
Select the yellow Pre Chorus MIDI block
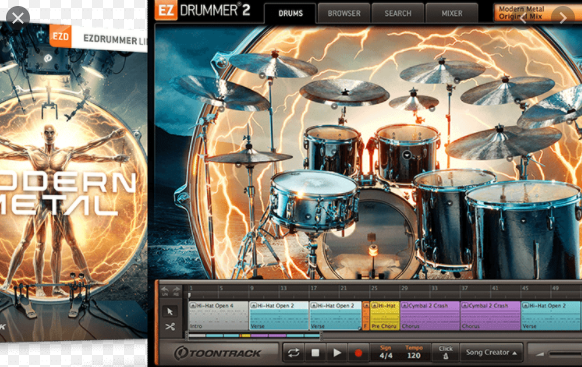pyautogui.click(x=385, y=316)
